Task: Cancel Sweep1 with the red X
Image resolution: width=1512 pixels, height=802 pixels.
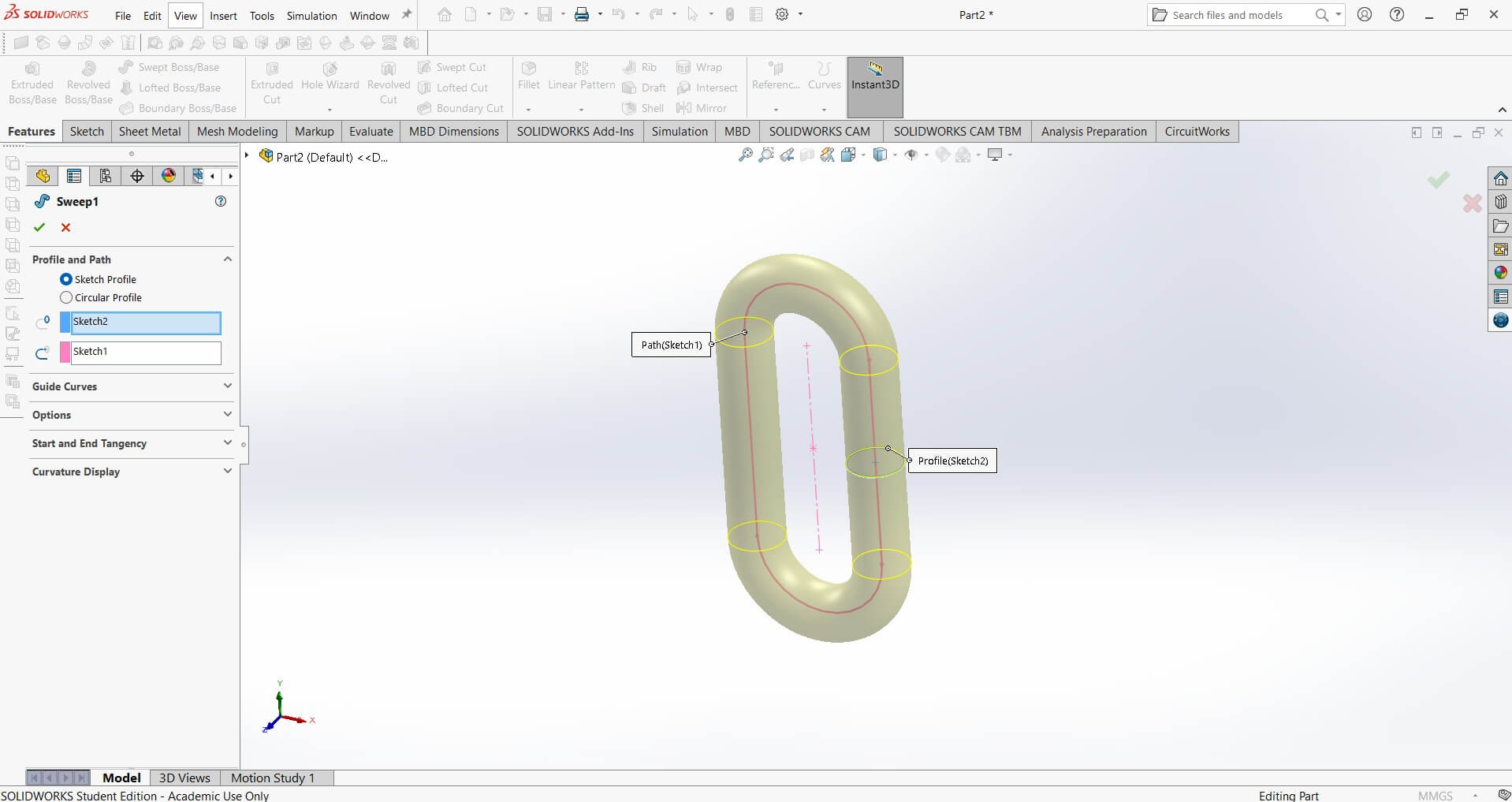Action: 66,227
